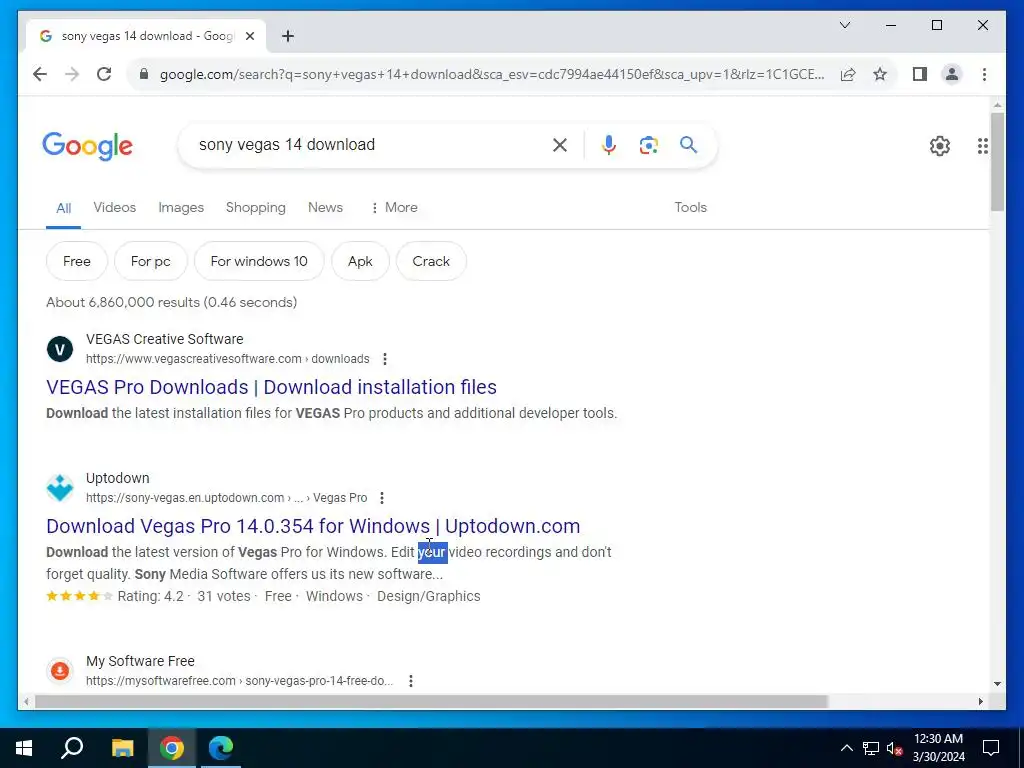Viewport: 1024px width, 768px height.
Task: Click the site lock icon in address bar
Action: click(144, 74)
